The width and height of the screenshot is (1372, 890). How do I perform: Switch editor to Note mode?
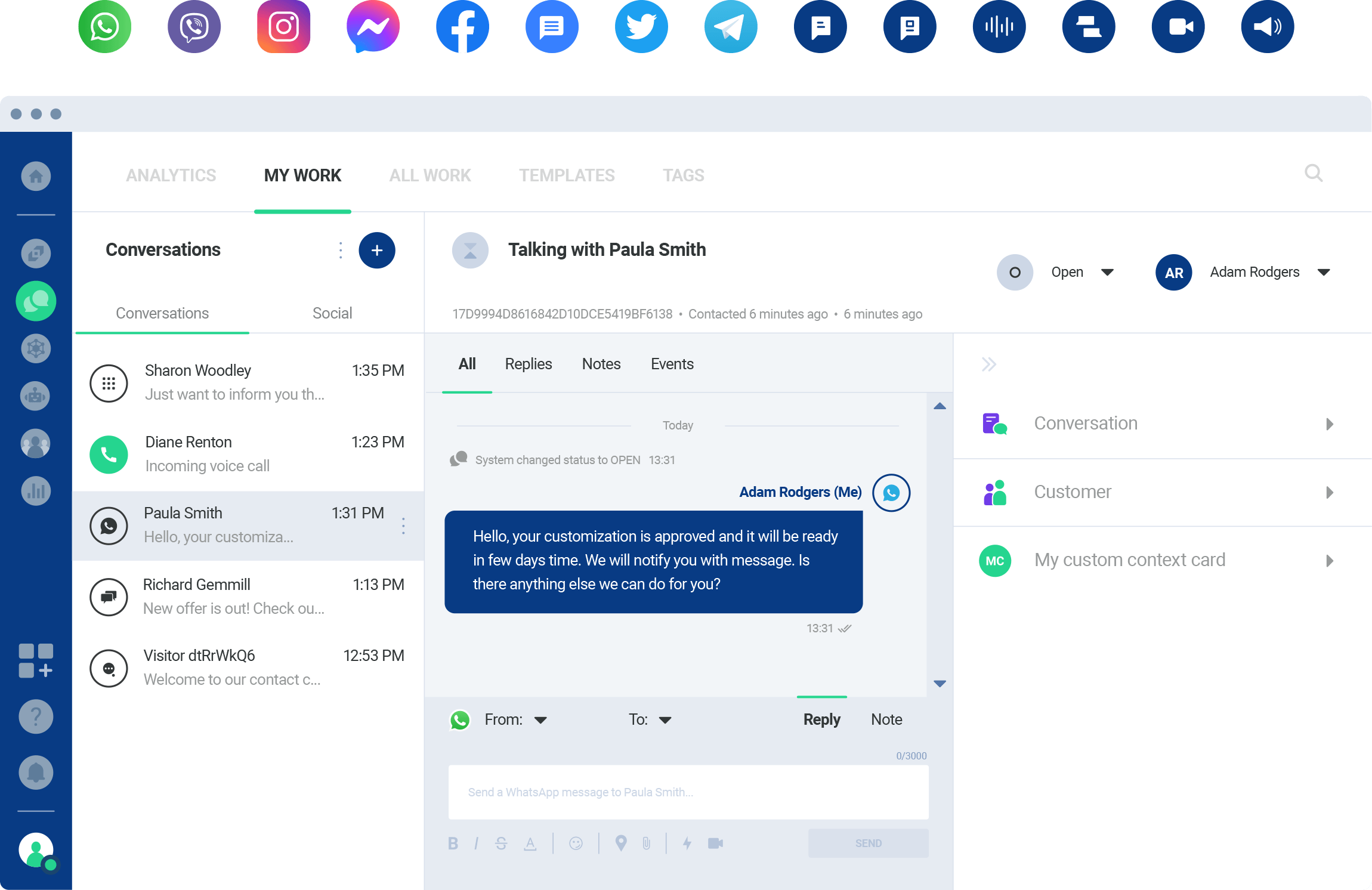[886, 720]
